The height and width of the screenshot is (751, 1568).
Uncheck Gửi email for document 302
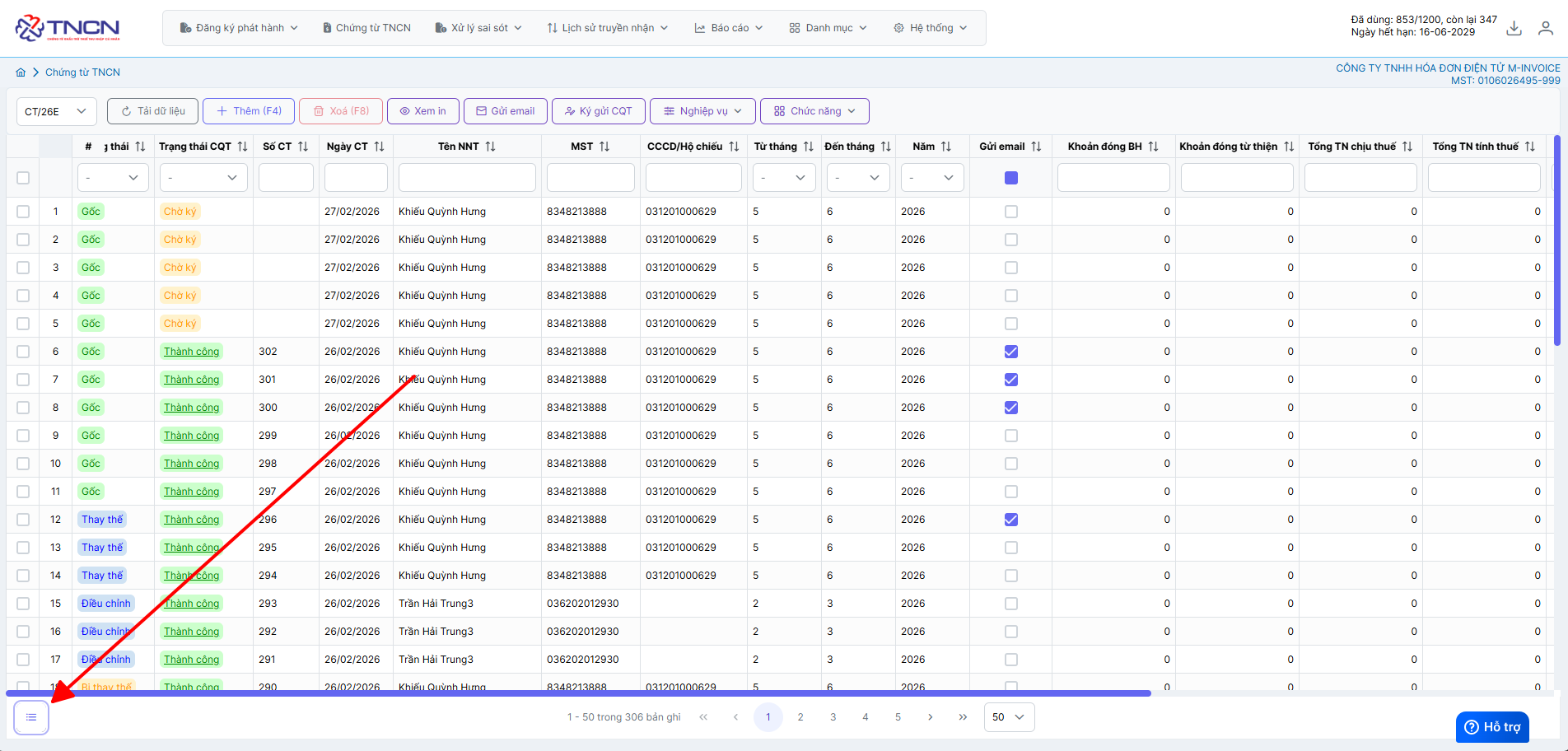click(1011, 352)
